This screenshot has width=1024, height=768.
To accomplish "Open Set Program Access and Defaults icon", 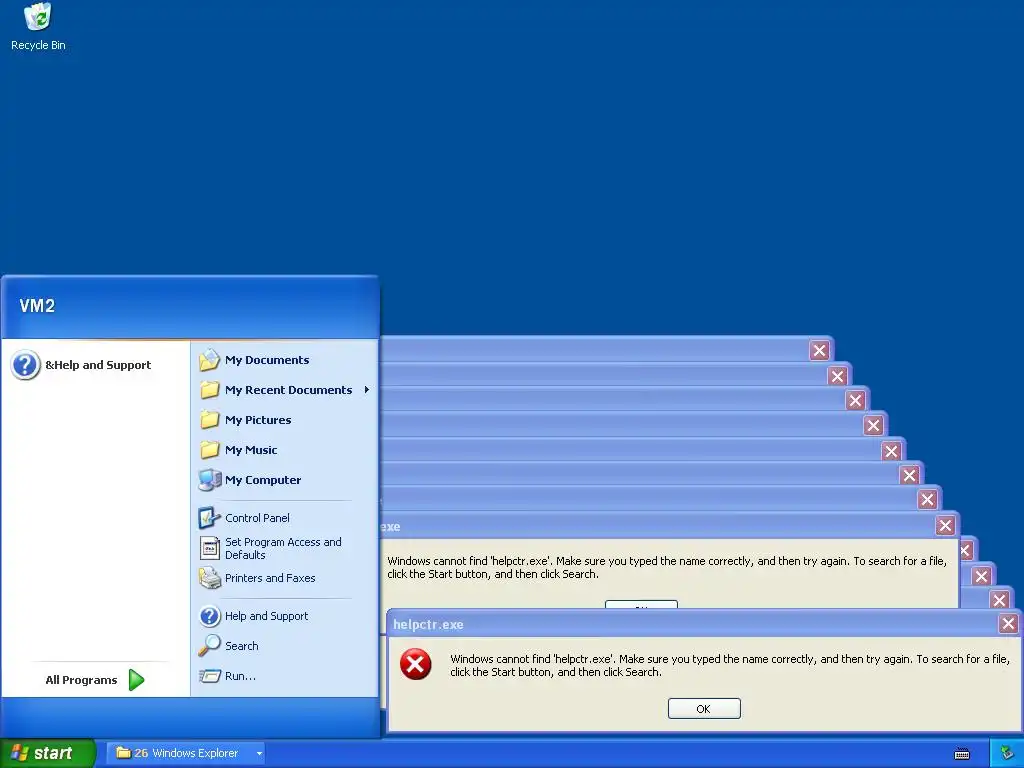I will pyautogui.click(x=210, y=548).
